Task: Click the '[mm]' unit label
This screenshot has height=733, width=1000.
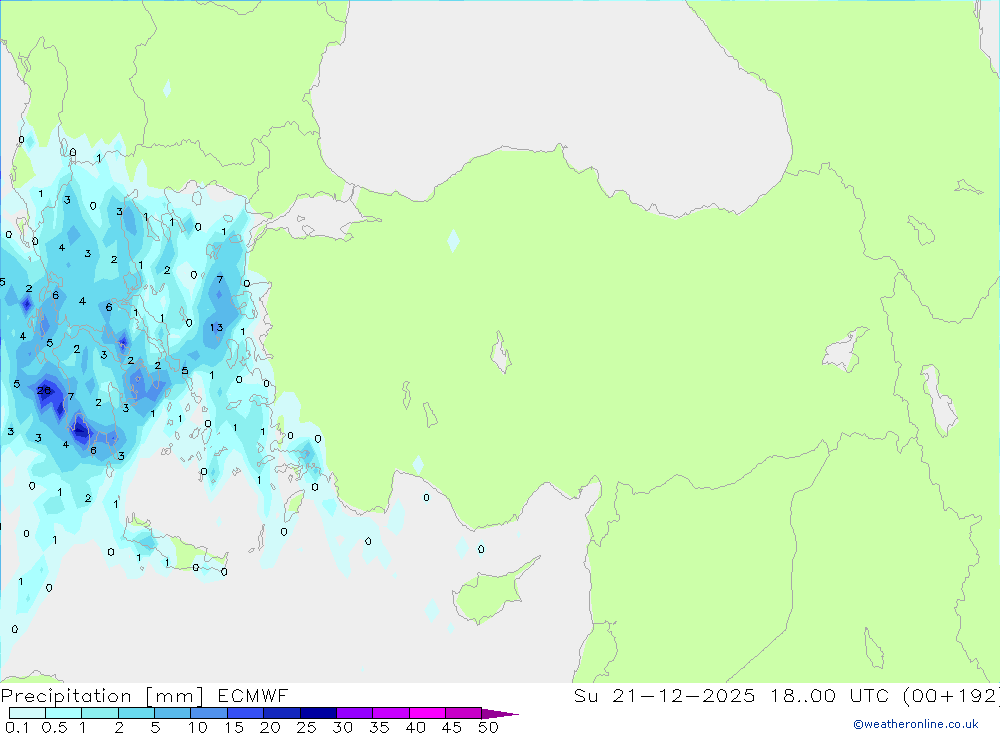Action: pos(175,696)
